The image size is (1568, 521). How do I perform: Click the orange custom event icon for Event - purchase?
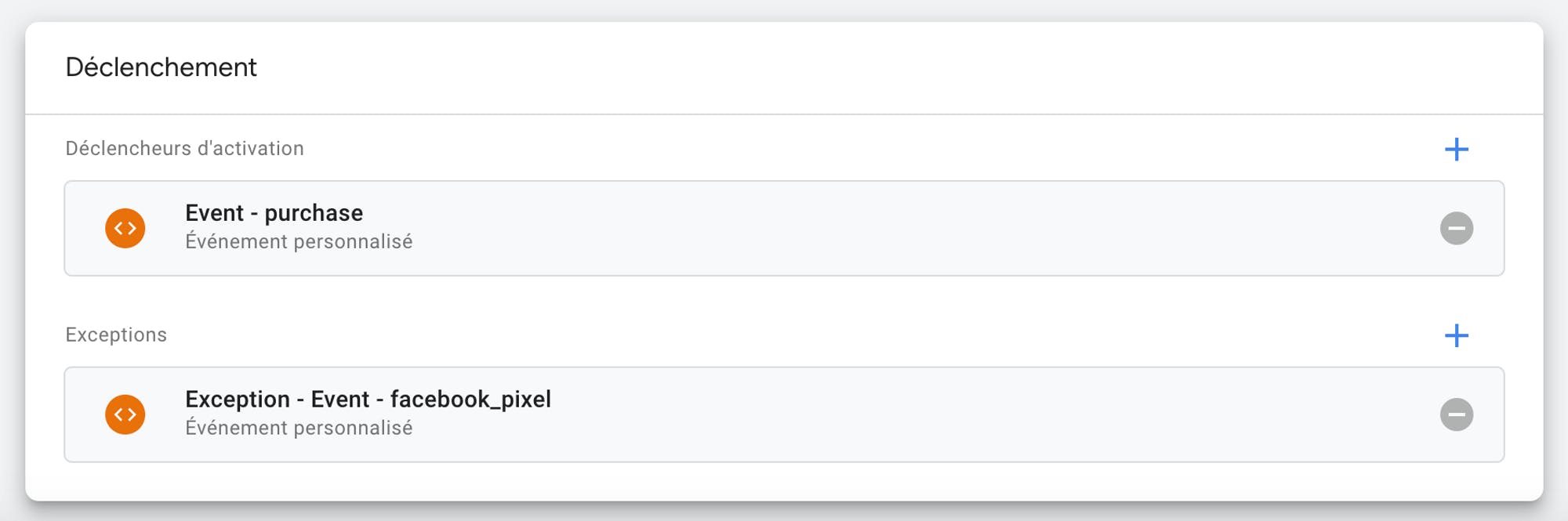(x=125, y=228)
